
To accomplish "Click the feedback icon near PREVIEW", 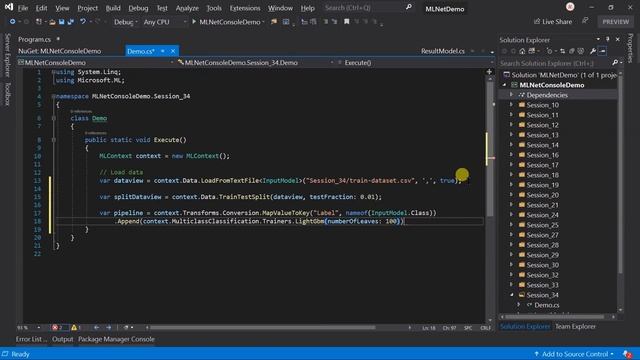I will coord(585,21).
